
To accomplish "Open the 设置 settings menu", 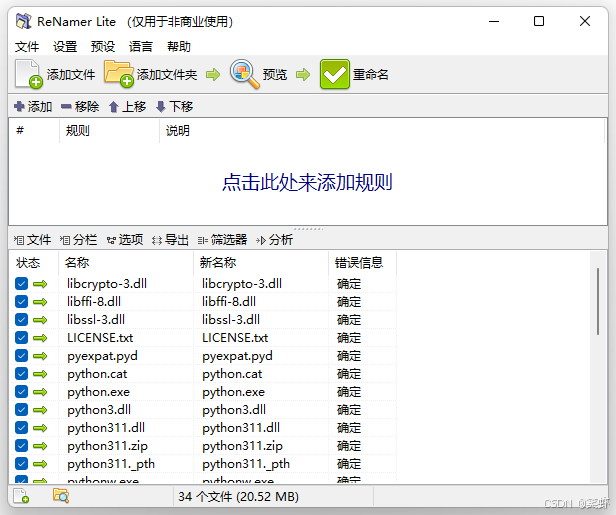I will coord(65,47).
